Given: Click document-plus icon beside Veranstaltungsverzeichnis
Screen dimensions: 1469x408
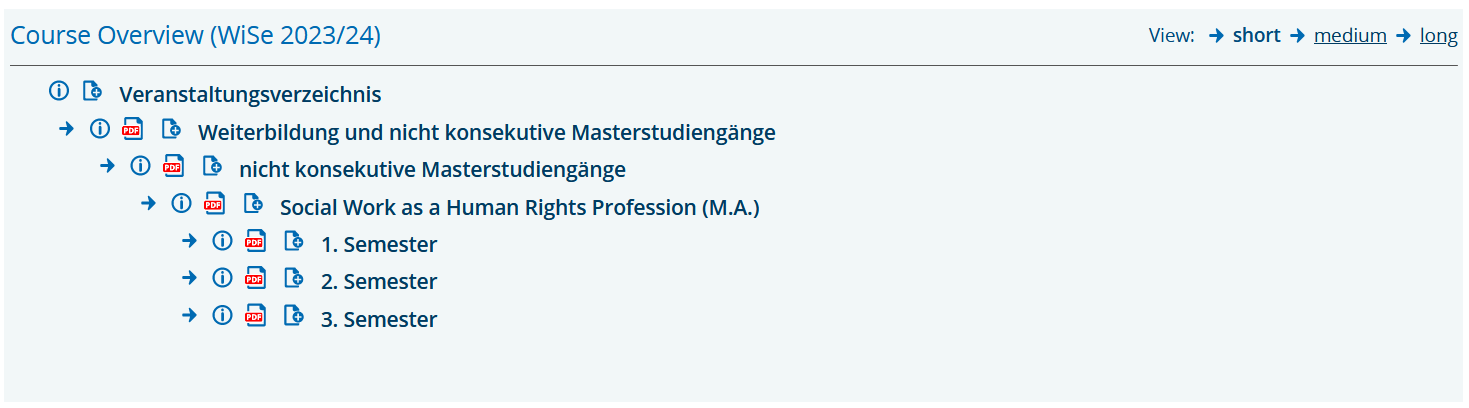Looking at the screenshot, I should tap(91, 91).
